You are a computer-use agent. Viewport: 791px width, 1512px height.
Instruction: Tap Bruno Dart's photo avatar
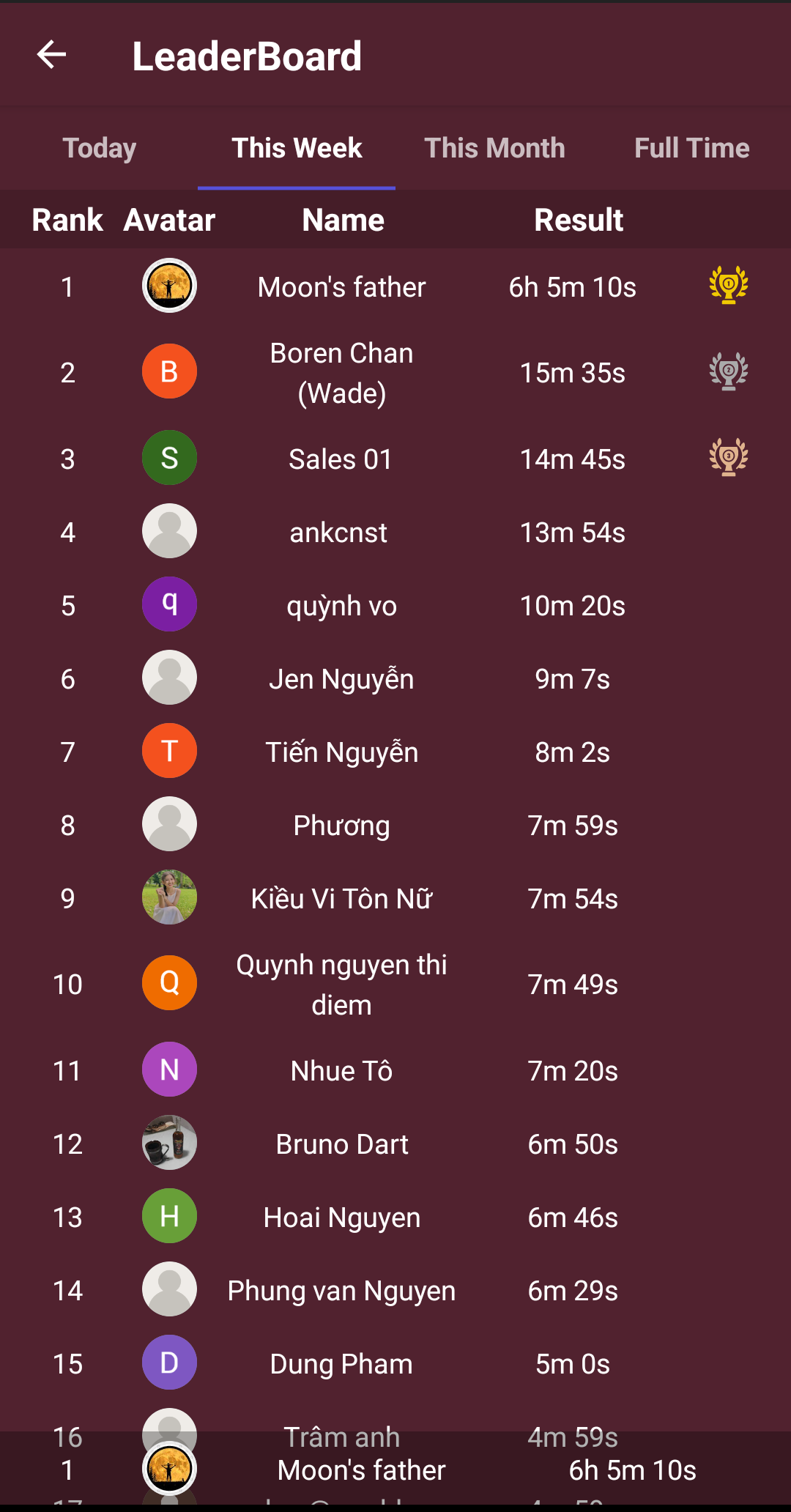tap(169, 1143)
